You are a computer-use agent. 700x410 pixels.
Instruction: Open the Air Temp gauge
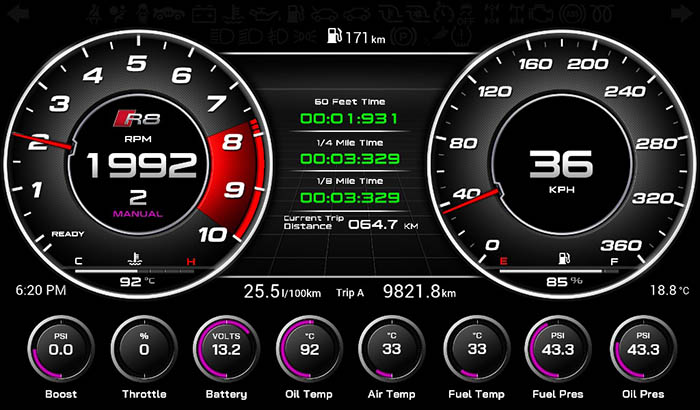(392, 349)
